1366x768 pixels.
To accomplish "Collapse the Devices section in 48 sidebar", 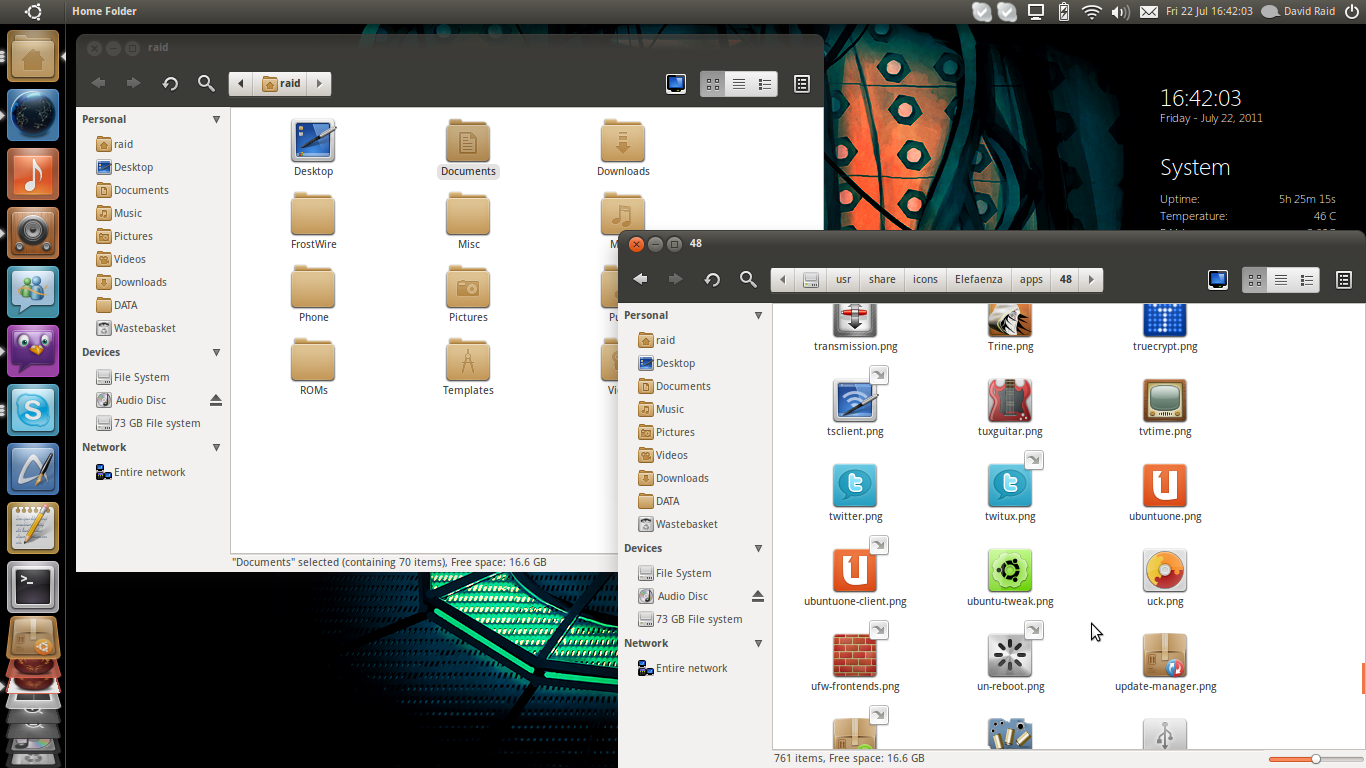I will 758,549.
